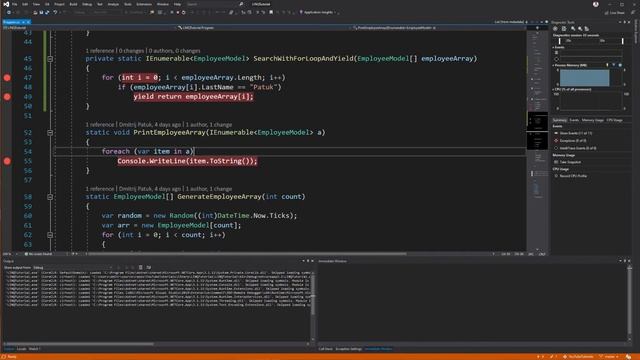Open the Debug menu
This screenshot has height=360, width=640.
point(87,4)
